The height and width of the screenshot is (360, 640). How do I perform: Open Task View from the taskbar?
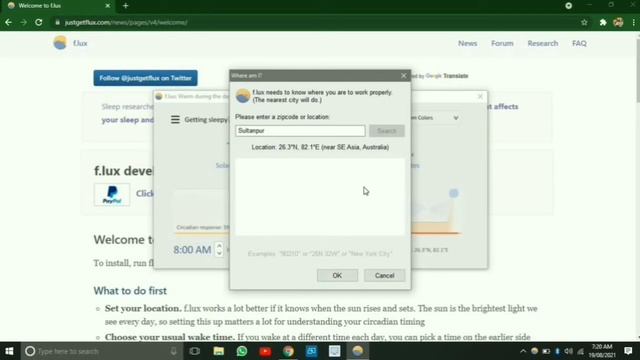[195, 351]
